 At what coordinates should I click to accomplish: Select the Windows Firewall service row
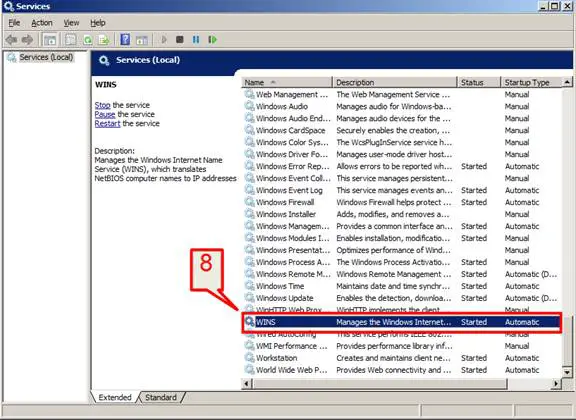402,202
